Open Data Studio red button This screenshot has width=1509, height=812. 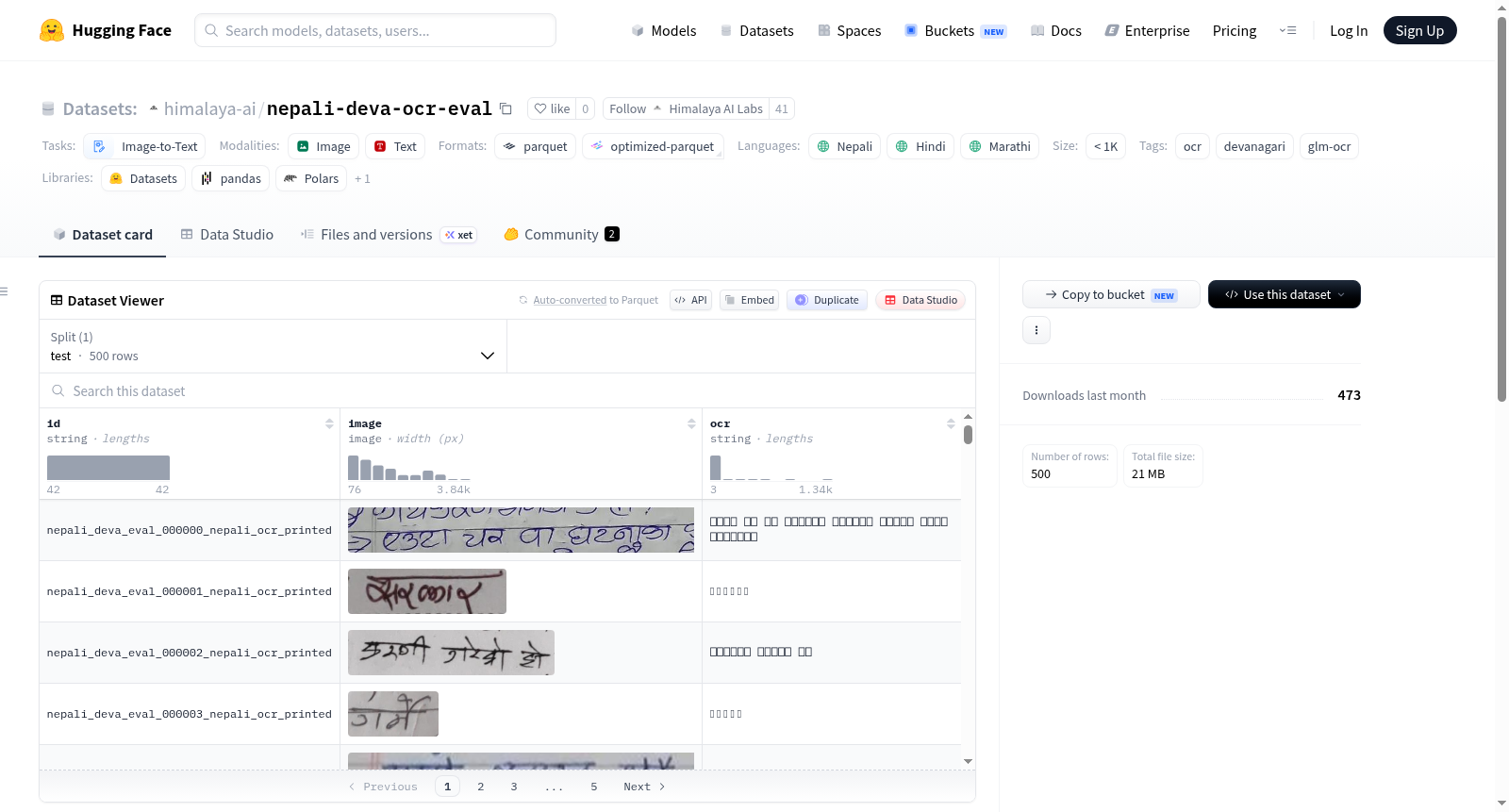(920, 300)
